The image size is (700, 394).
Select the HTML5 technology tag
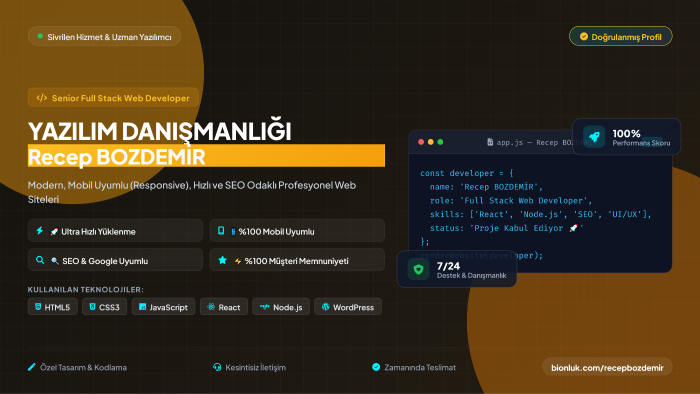click(x=53, y=307)
